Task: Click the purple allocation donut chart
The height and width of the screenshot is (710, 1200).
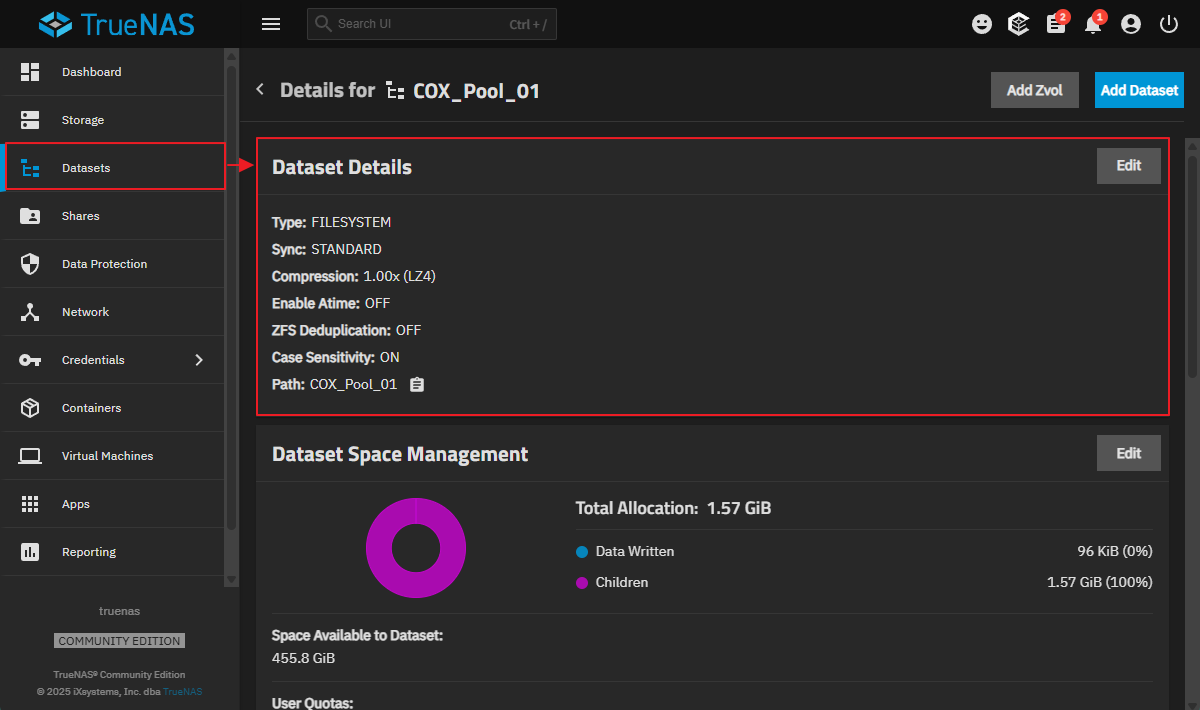Action: pyautogui.click(x=416, y=548)
